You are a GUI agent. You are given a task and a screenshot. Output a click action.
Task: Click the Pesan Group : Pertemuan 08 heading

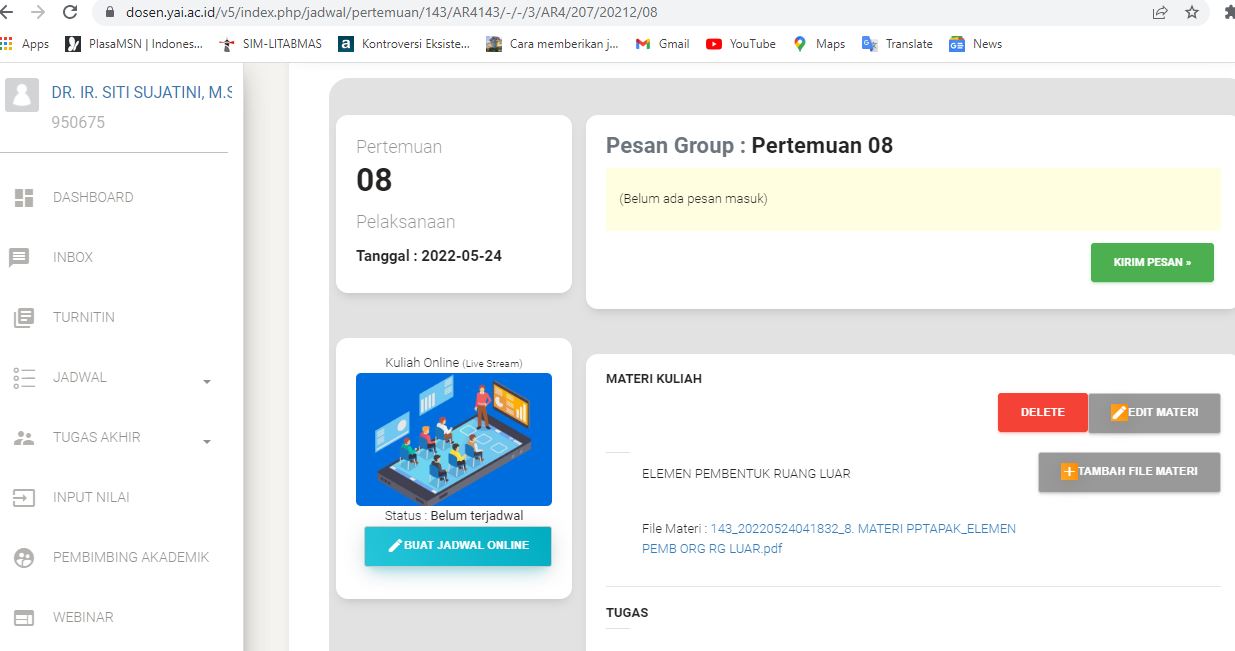pos(749,145)
